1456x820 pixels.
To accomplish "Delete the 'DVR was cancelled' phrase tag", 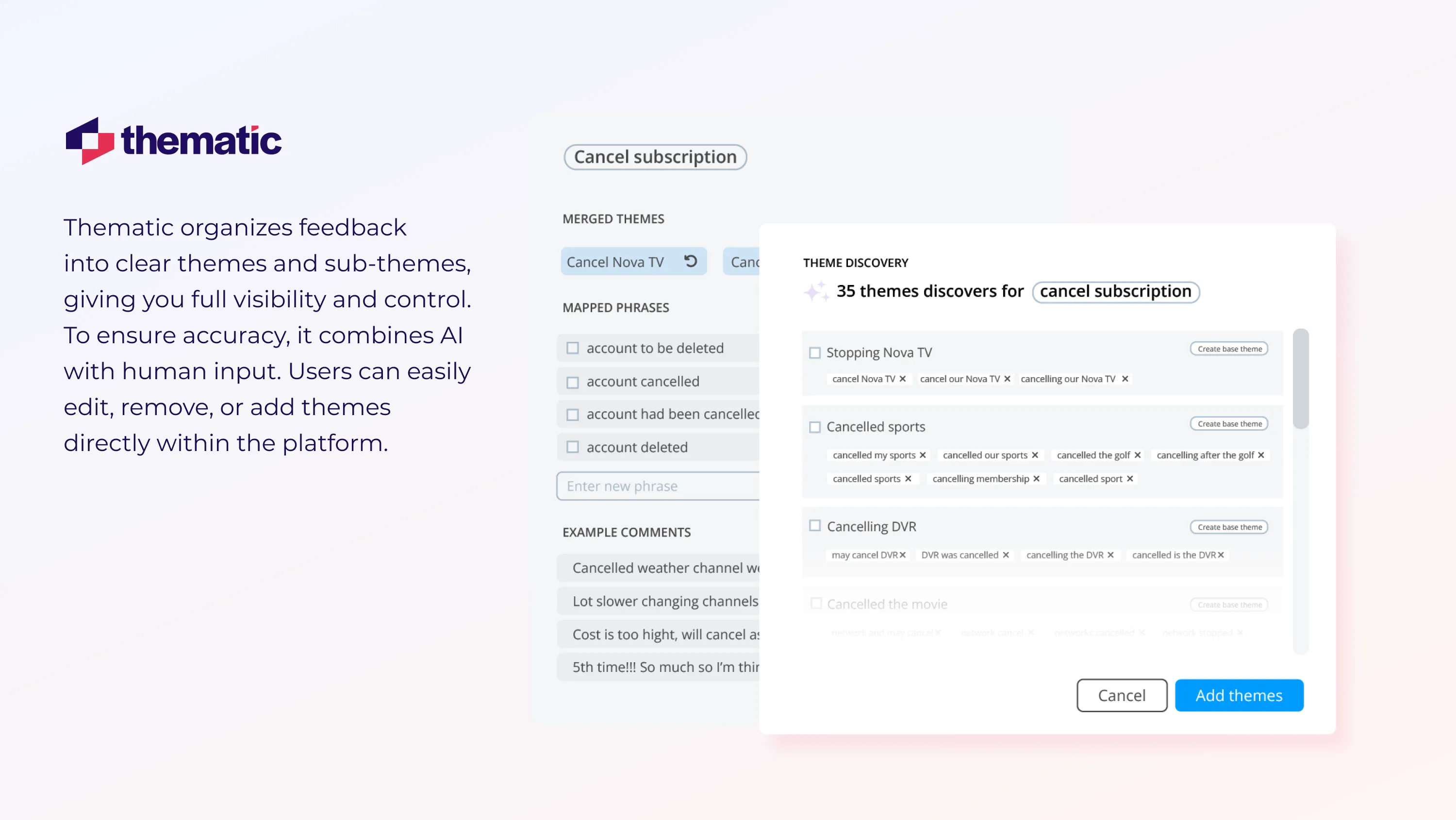I will (x=1006, y=555).
